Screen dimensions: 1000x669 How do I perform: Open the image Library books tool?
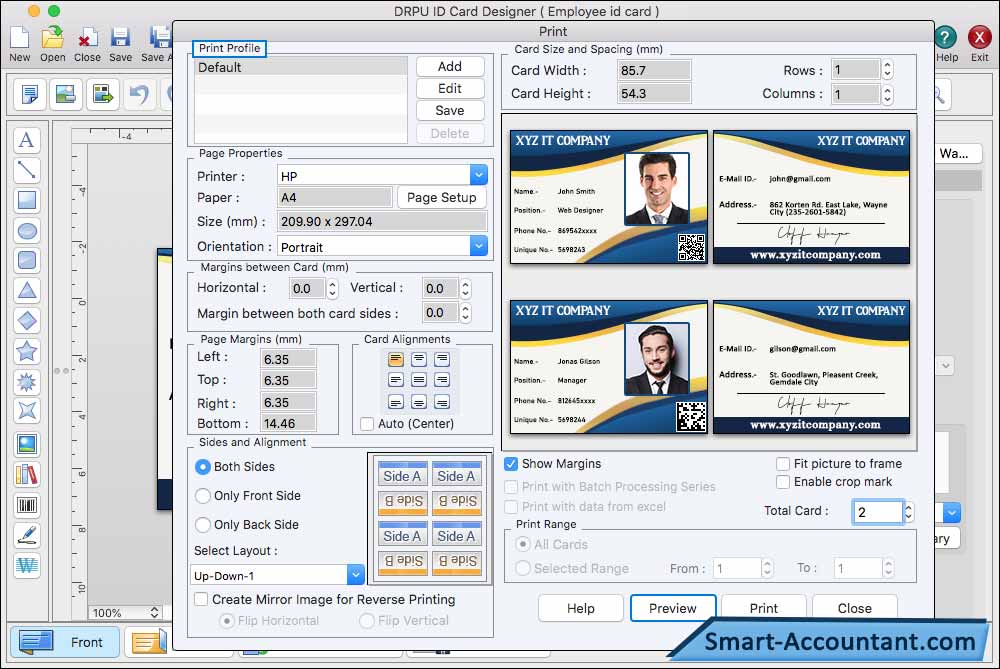[x=27, y=474]
